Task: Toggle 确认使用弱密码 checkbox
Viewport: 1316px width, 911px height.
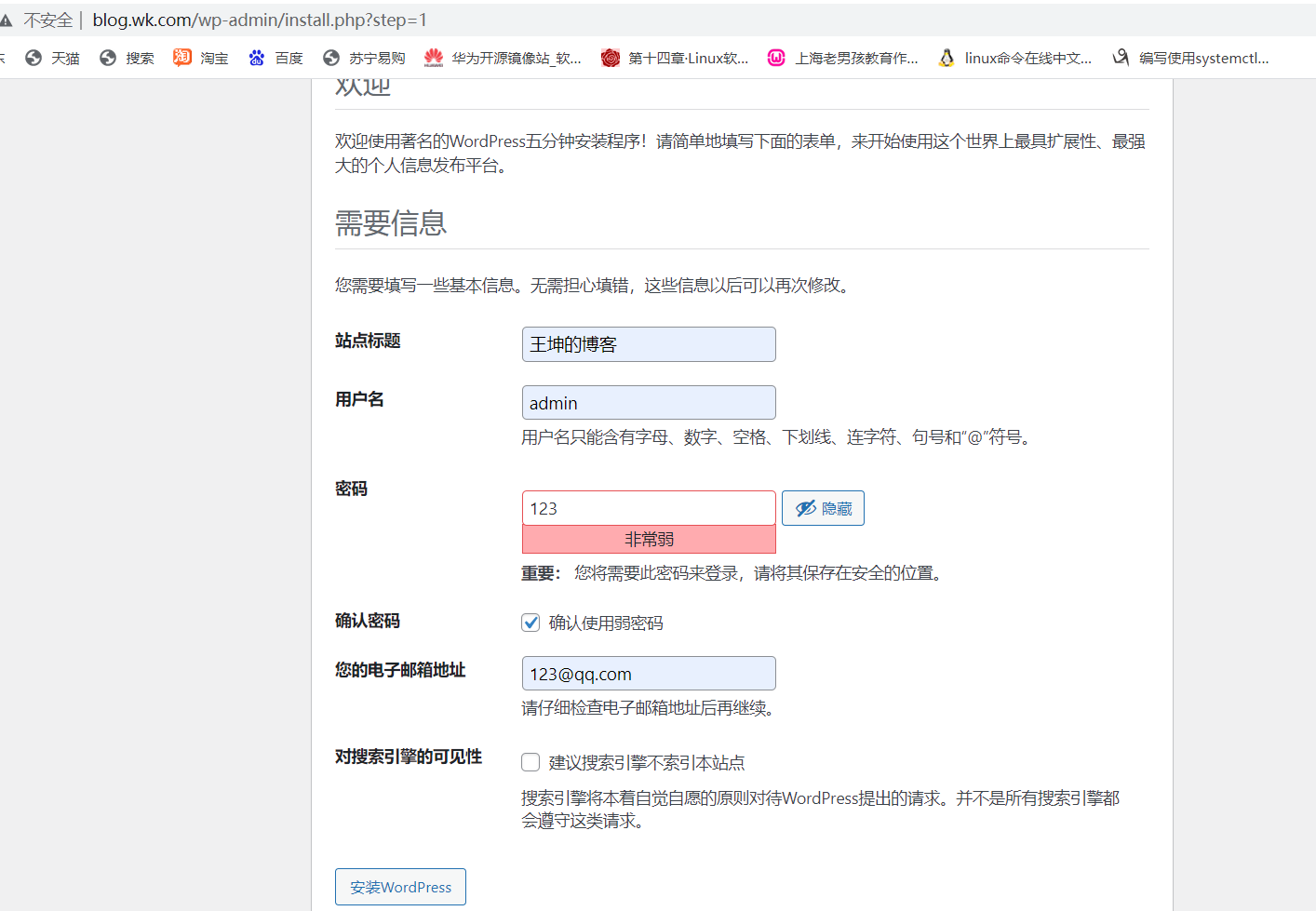Action: (530, 623)
